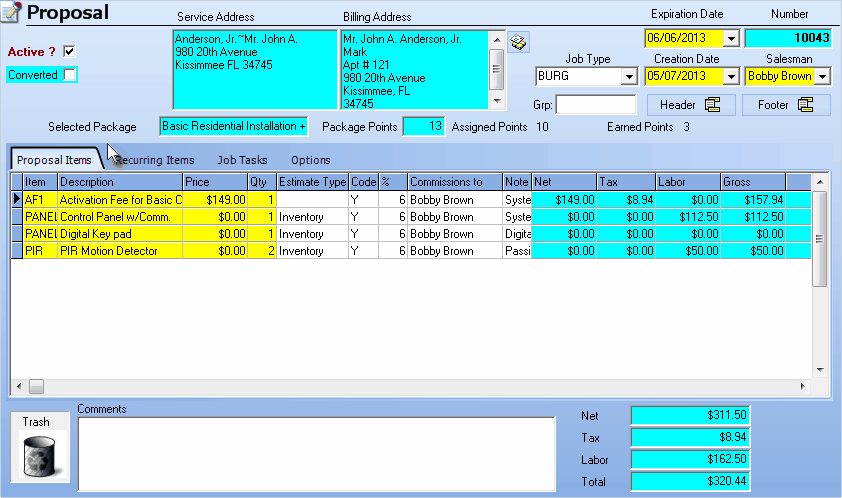Click the Selected Package field
Screen dimensions: 842x498
point(234,126)
